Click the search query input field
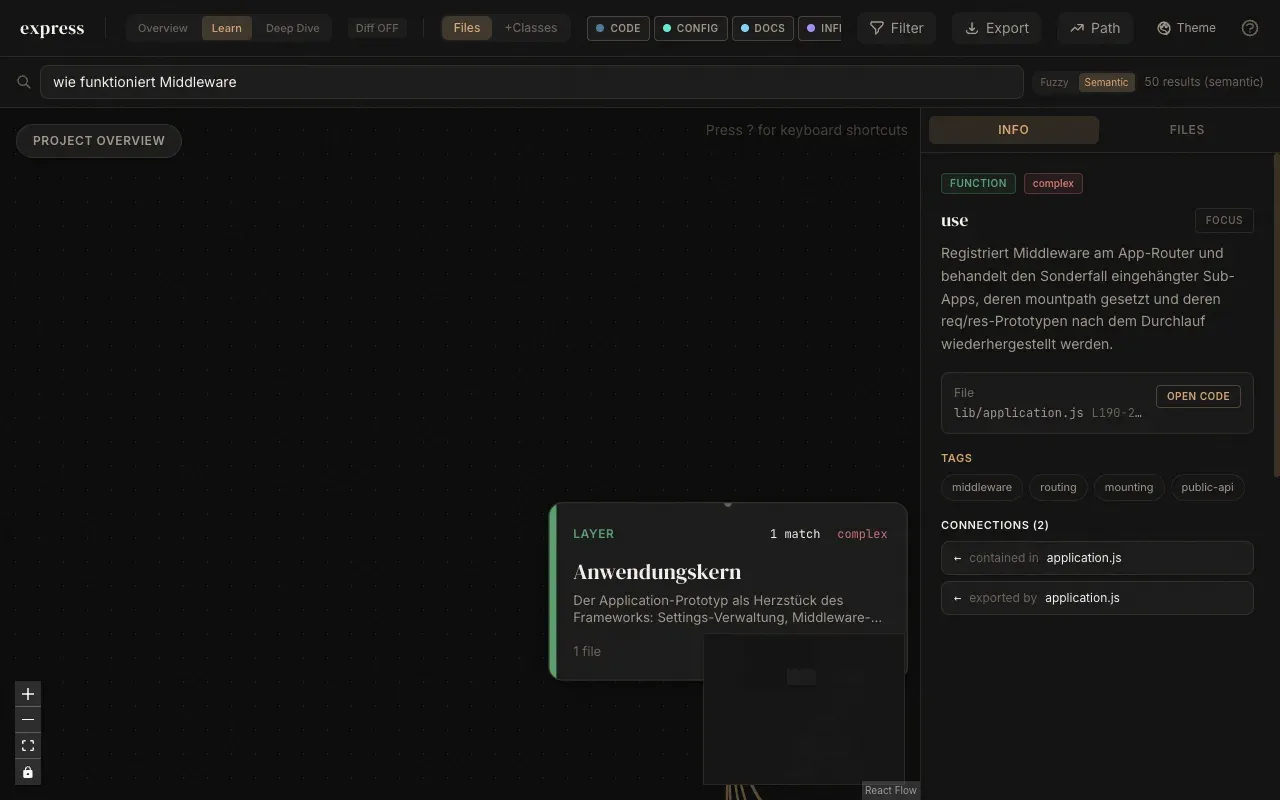 click(x=531, y=82)
